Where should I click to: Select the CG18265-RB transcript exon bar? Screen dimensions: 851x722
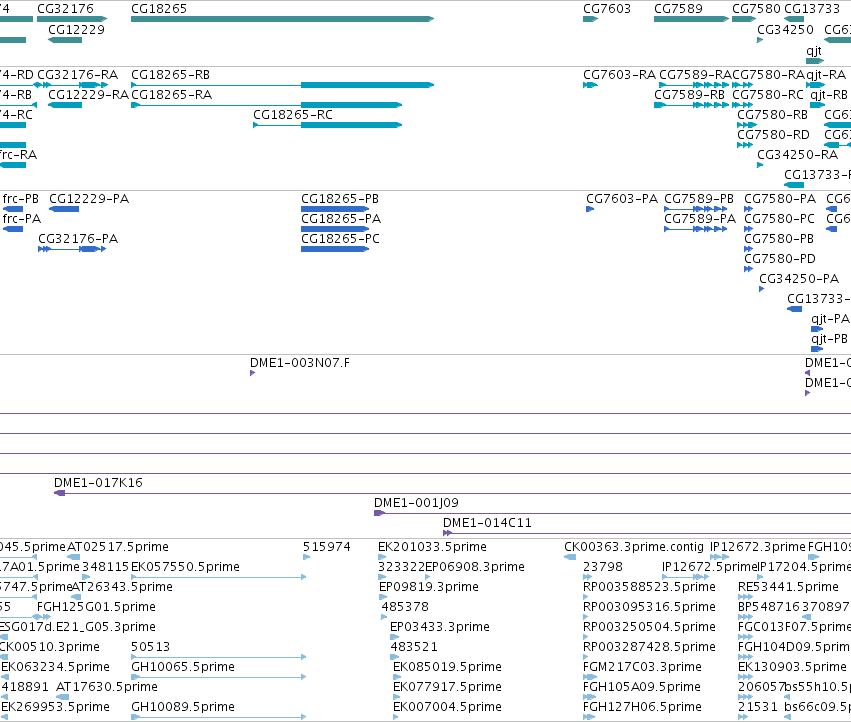[x=367, y=85]
